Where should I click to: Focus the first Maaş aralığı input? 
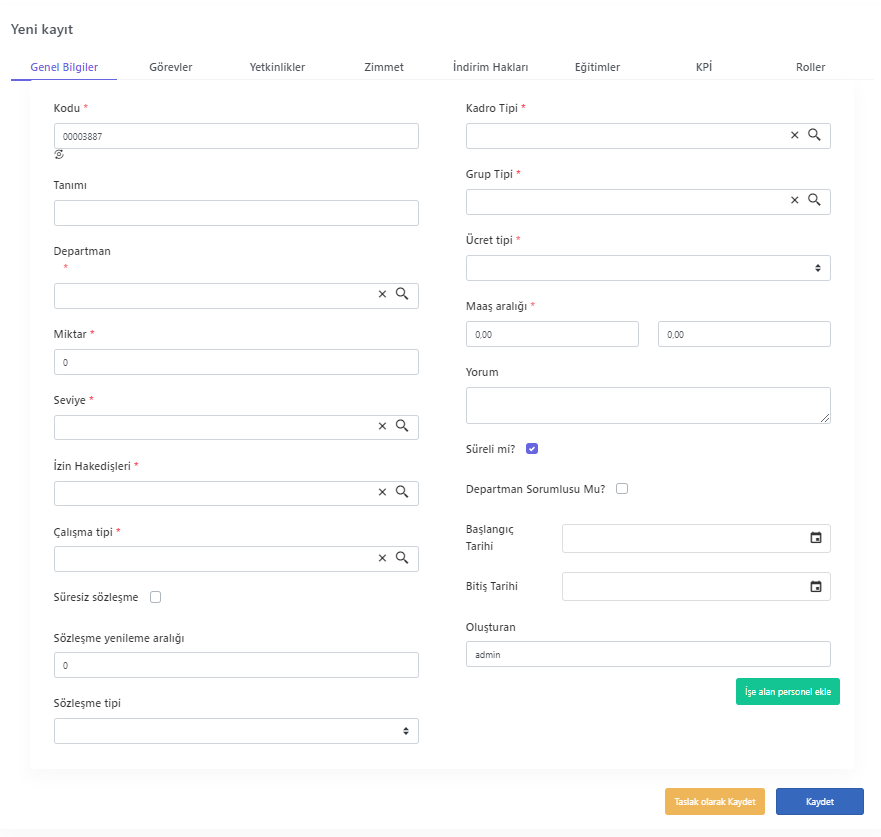[552, 334]
